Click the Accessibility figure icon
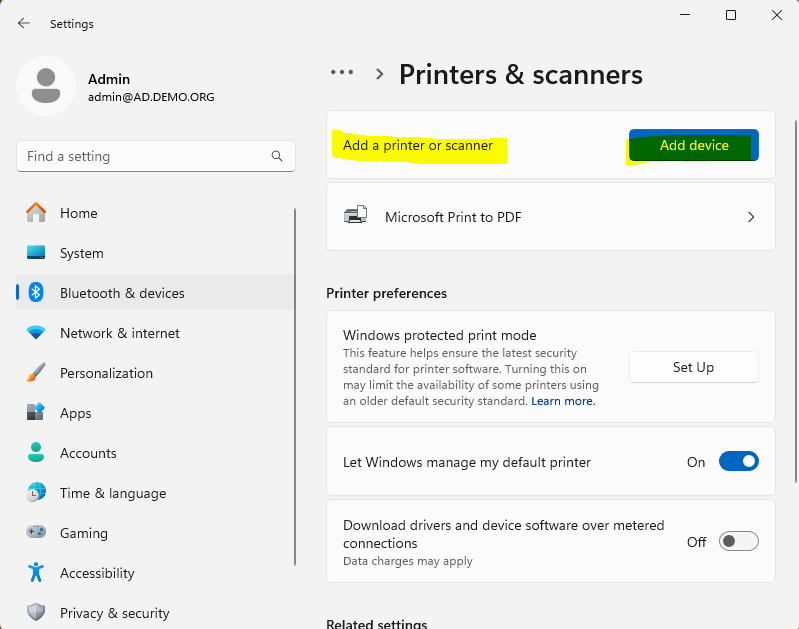799x629 pixels. [x=36, y=572]
